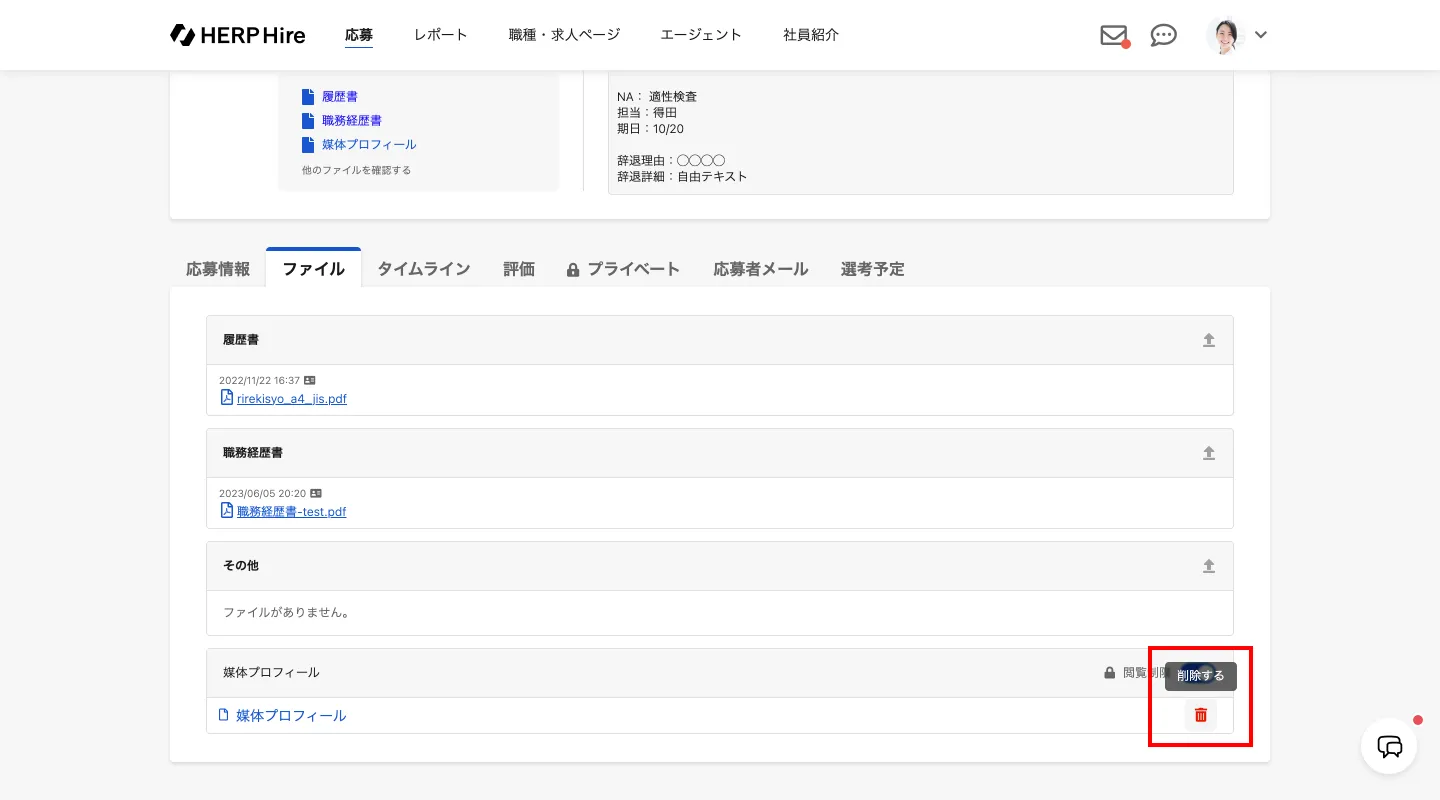
Task: Click the document icon next to 履歴書 shortcut
Action: point(309,97)
